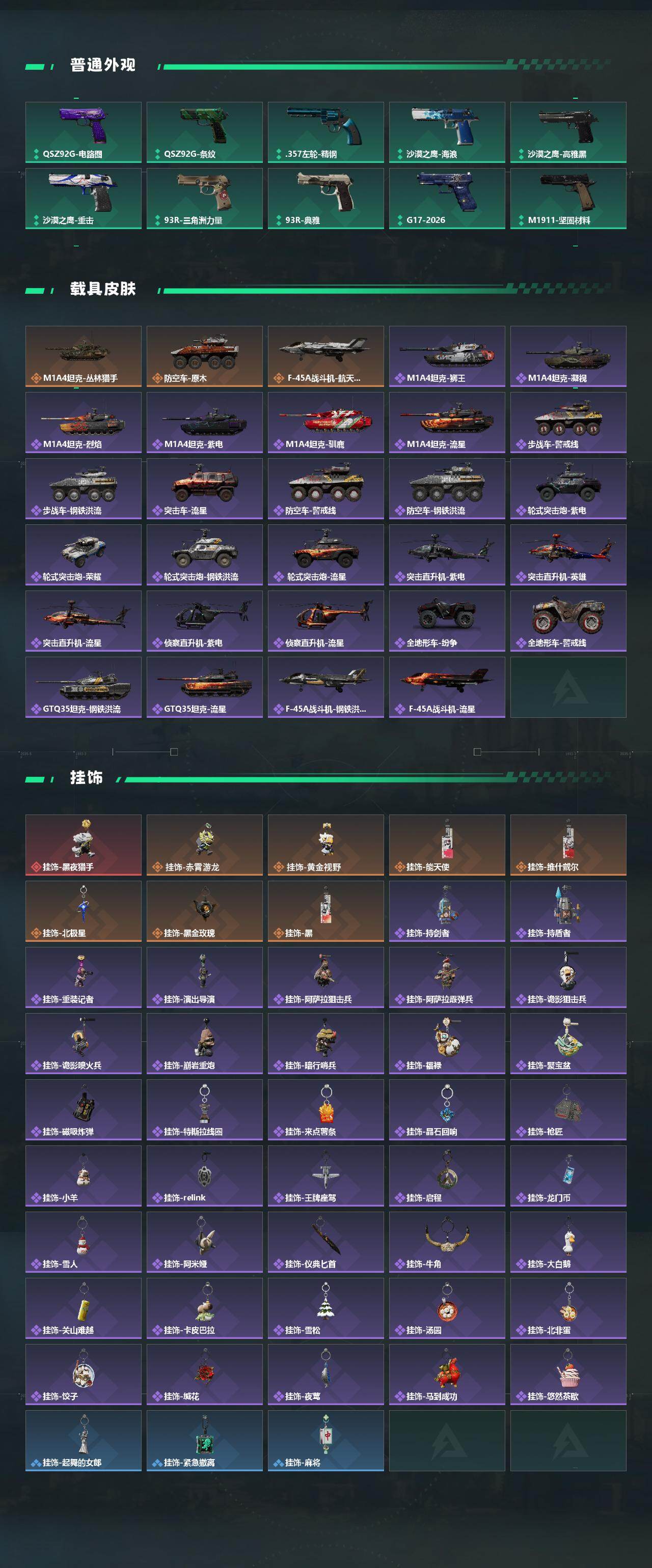Open the 挂饰-悠然茶歇 cupcake charm

[568, 1375]
